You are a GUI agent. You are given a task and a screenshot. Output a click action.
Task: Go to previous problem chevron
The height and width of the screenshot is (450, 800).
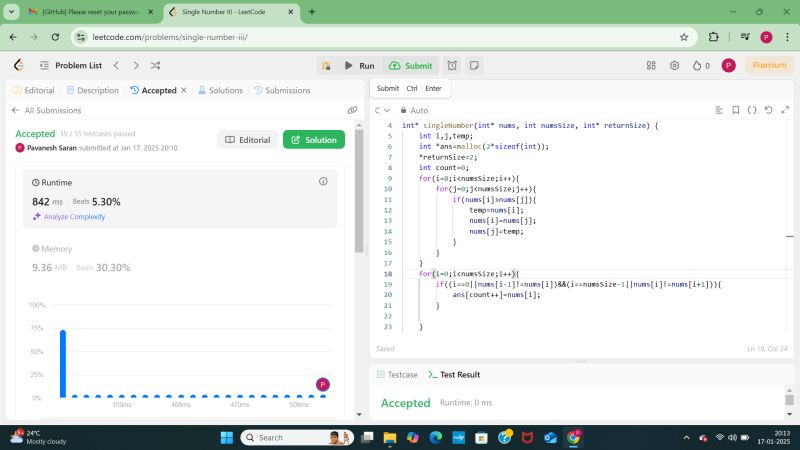click(x=116, y=65)
